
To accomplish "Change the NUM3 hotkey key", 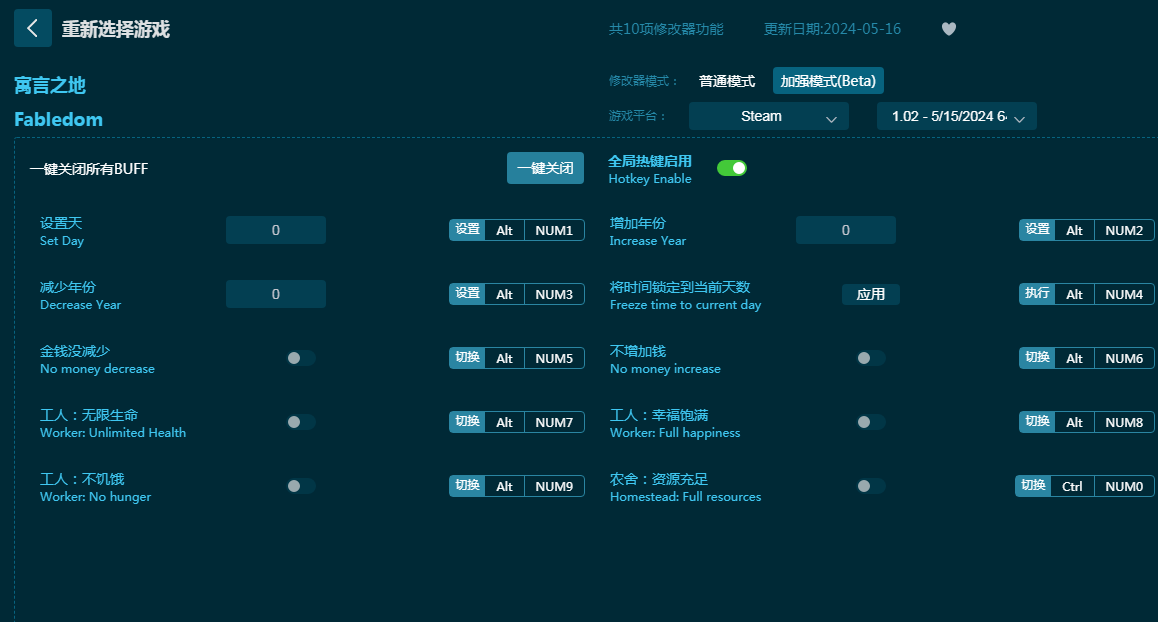I will point(554,294).
